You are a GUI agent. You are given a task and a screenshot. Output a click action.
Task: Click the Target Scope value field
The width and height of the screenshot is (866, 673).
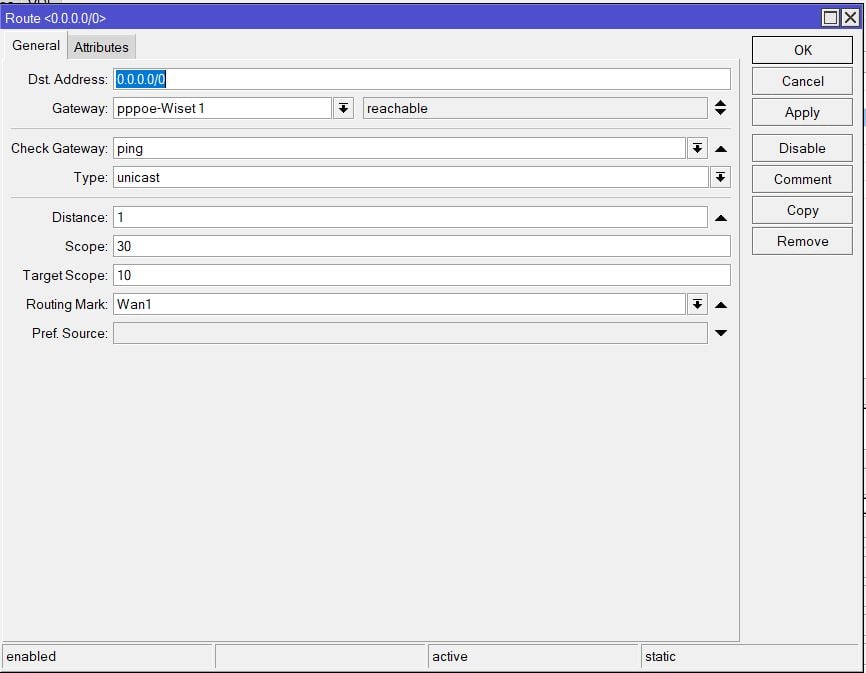coord(422,275)
